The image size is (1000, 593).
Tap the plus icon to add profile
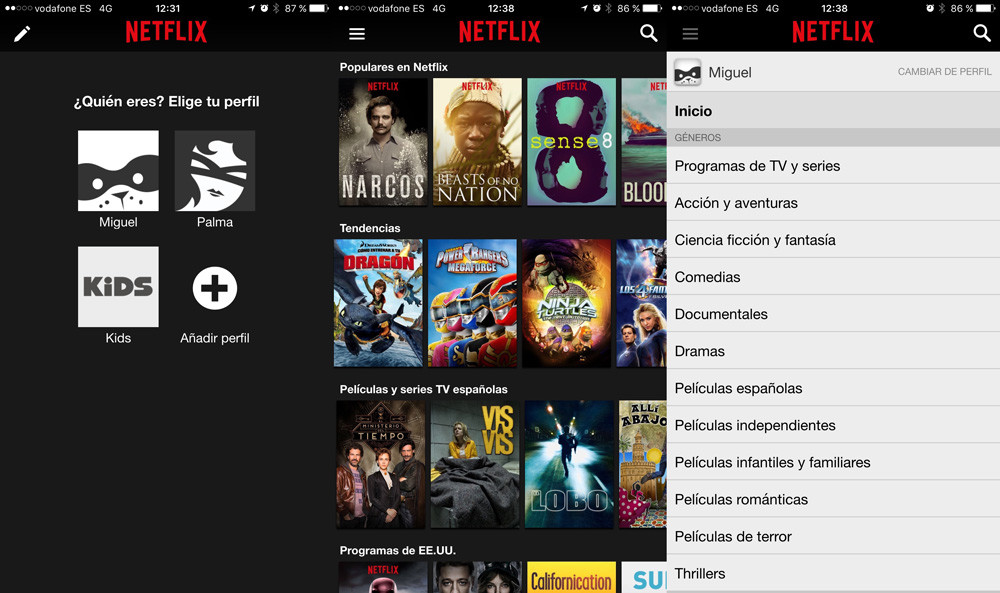pos(215,288)
